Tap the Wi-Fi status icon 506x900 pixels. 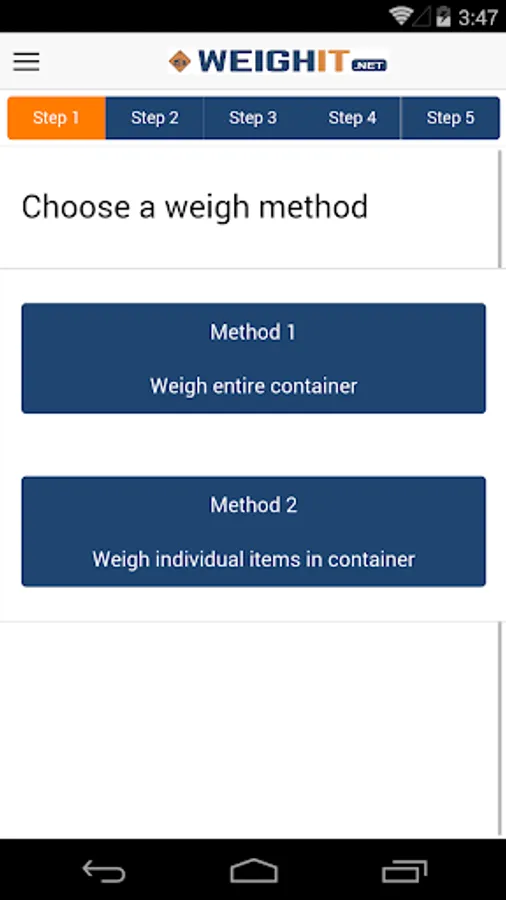[x=401, y=16]
